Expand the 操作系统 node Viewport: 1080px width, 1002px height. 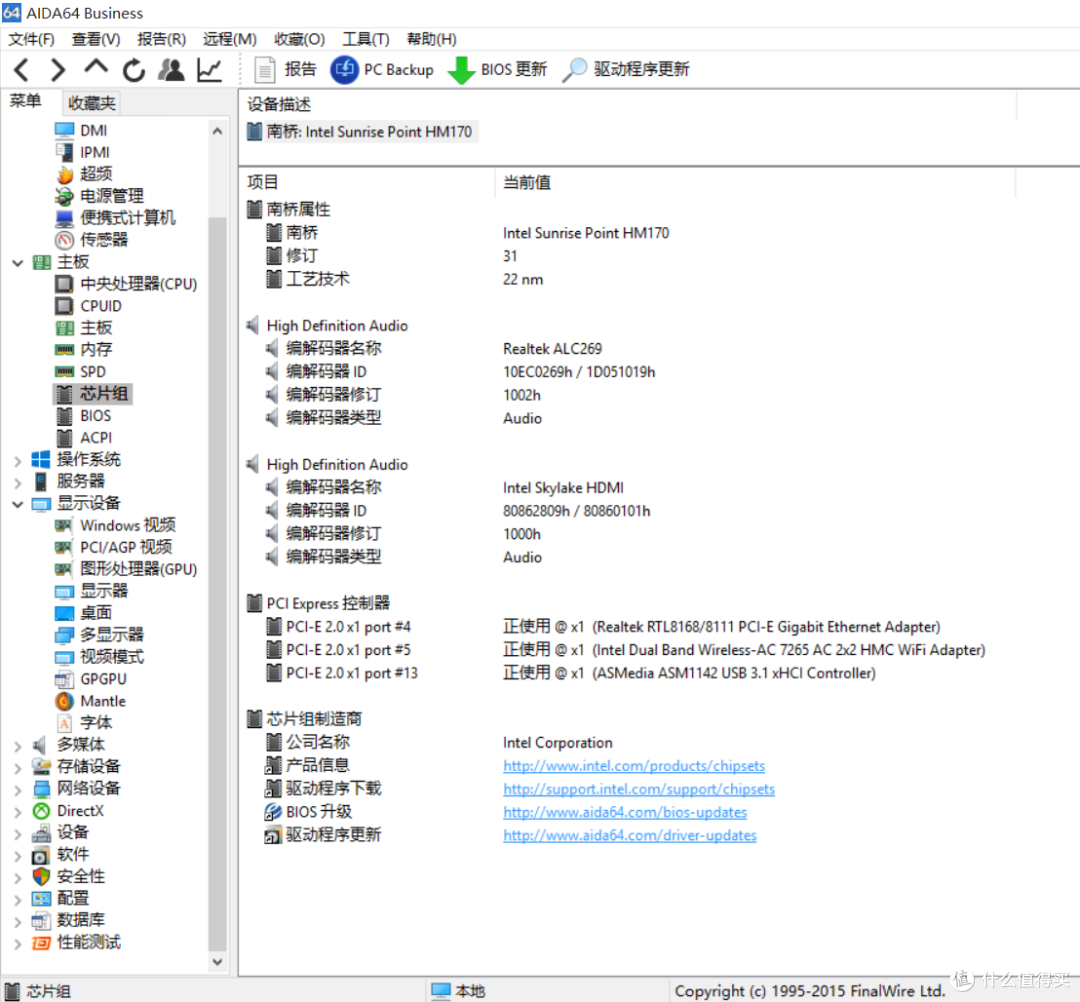tap(18, 461)
